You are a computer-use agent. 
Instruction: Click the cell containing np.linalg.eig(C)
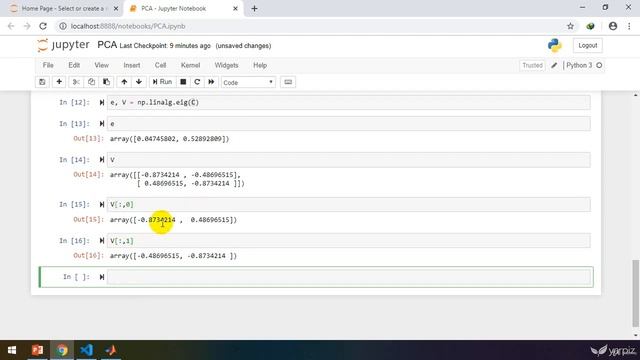tap(349, 102)
